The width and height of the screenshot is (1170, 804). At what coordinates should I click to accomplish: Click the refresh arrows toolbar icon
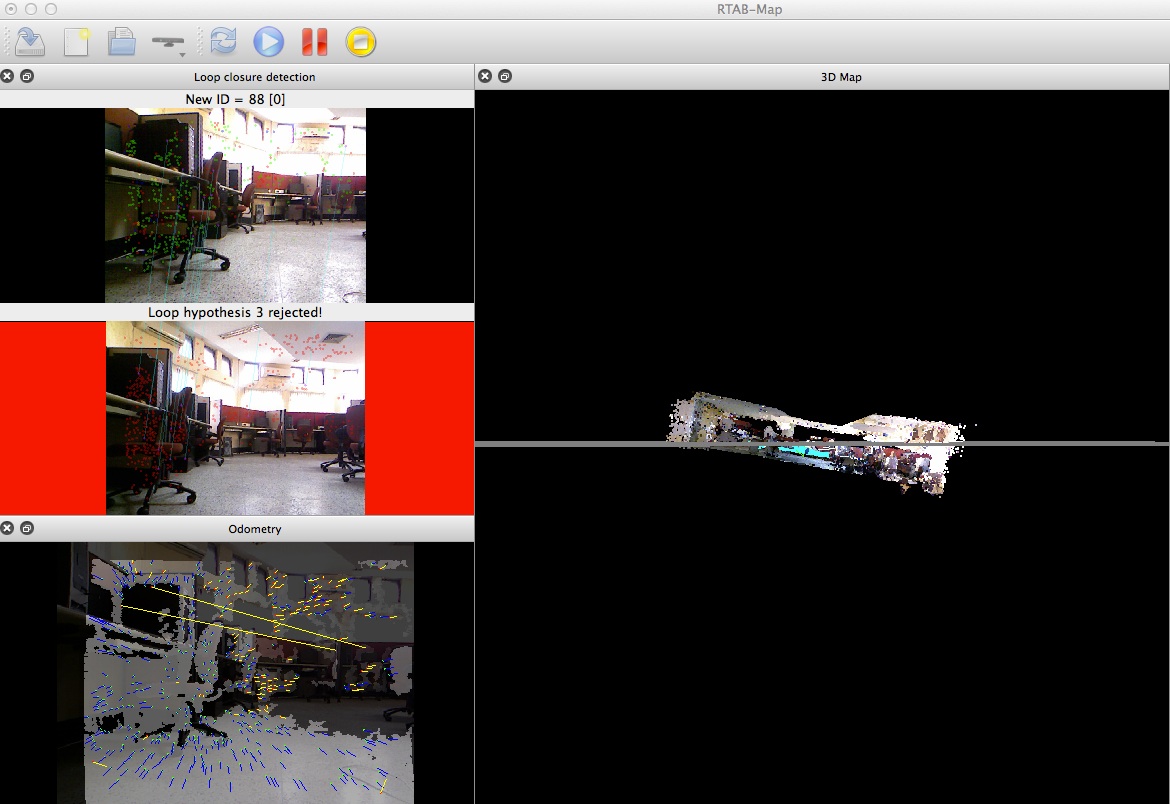223,41
